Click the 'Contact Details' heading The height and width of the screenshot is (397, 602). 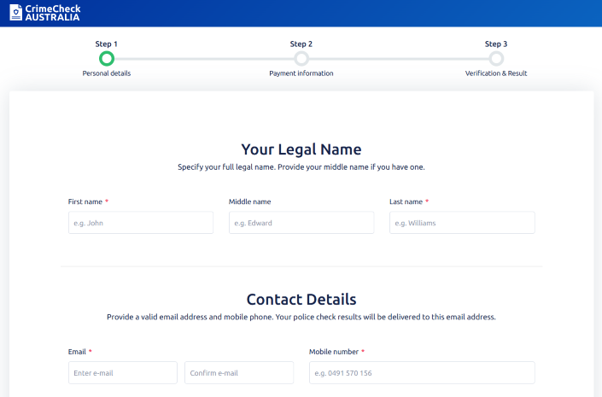(x=301, y=299)
